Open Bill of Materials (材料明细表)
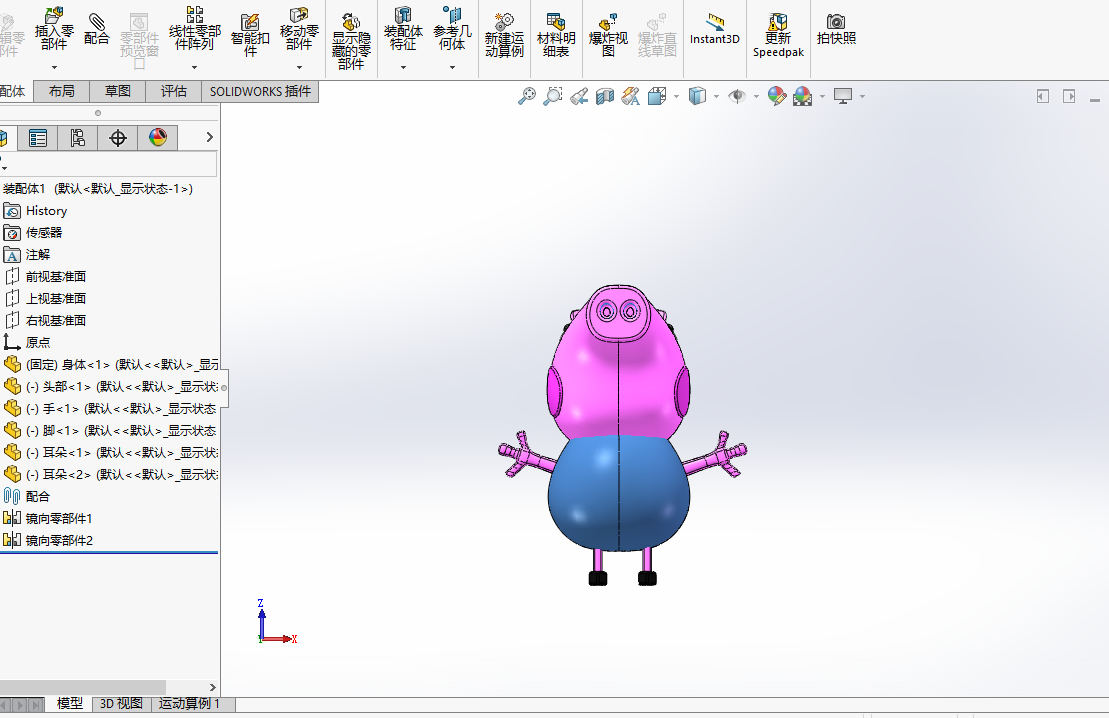The height and width of the screenshot is (718, 1109). [x=556, y=35]
